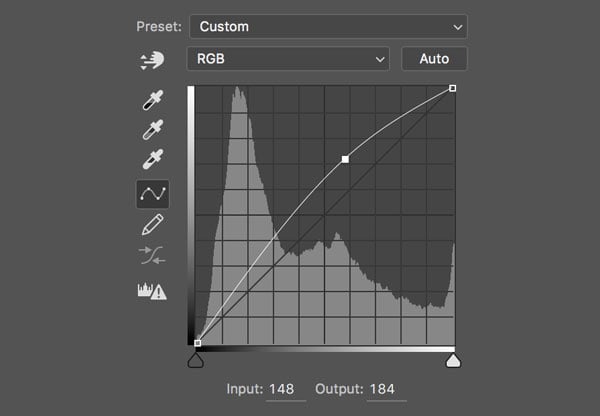
Task: Click the smooth curve values icon
Action: point(153,256)
